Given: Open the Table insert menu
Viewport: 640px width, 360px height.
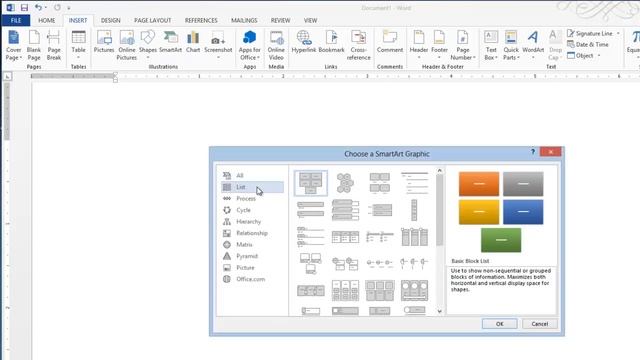Looking at the screenshot, I should pos(78,45).
